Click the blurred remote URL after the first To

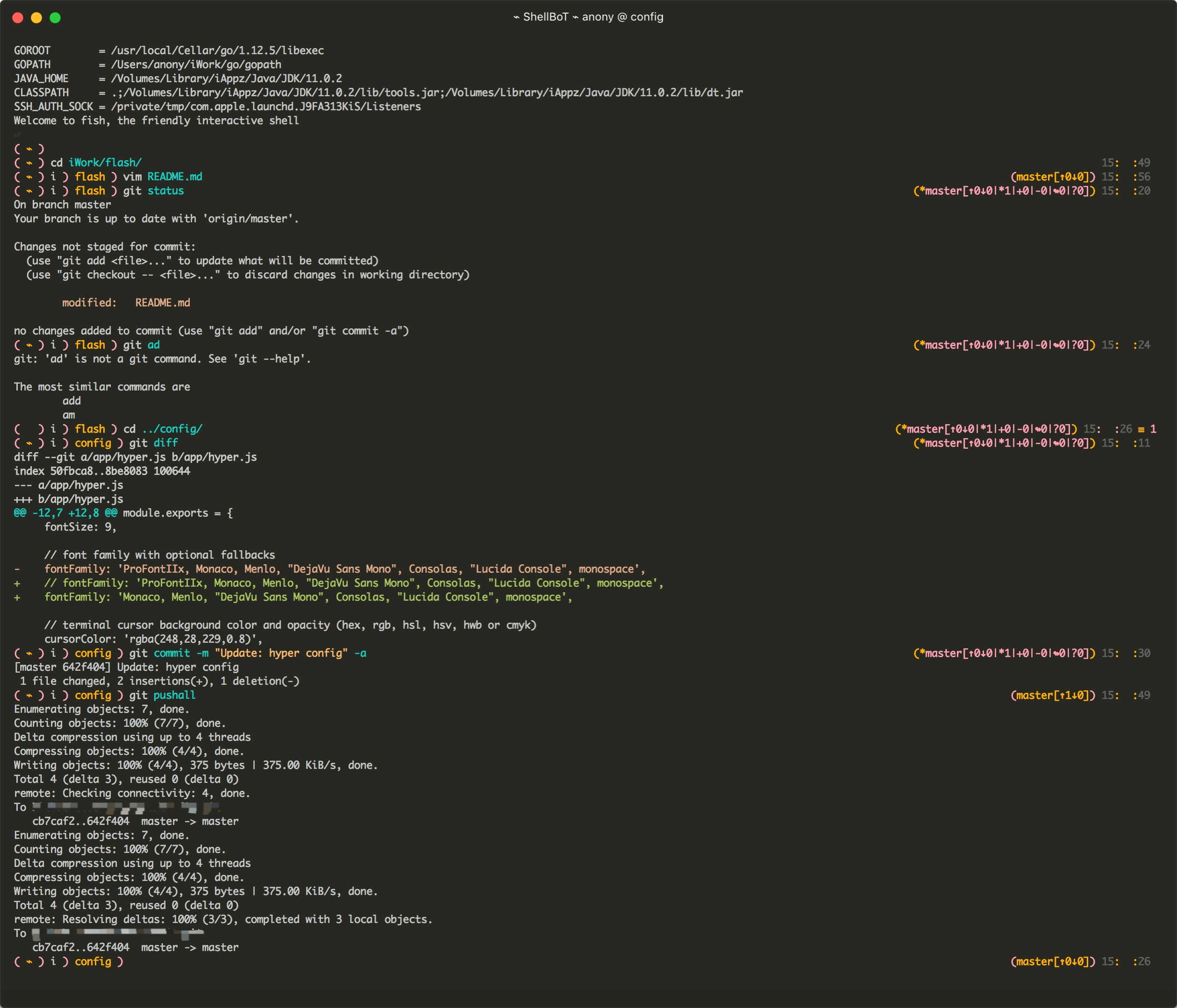pos(125,807)
